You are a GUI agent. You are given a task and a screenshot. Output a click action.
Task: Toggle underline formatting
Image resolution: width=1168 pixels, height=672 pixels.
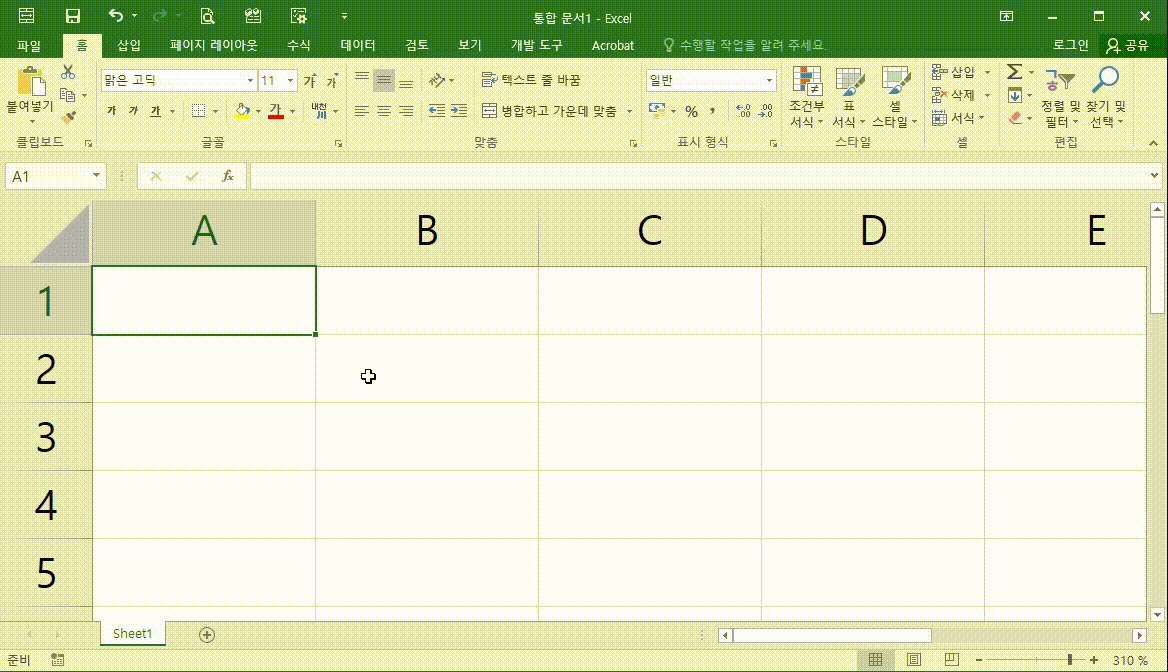pyautogui.click(x=155, y=111)
